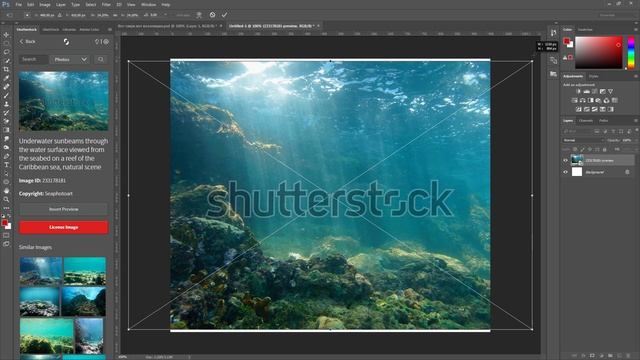Go Back in Shutterstock panel
The width and height of the screenshot is (640, 360).
point(27,42)
